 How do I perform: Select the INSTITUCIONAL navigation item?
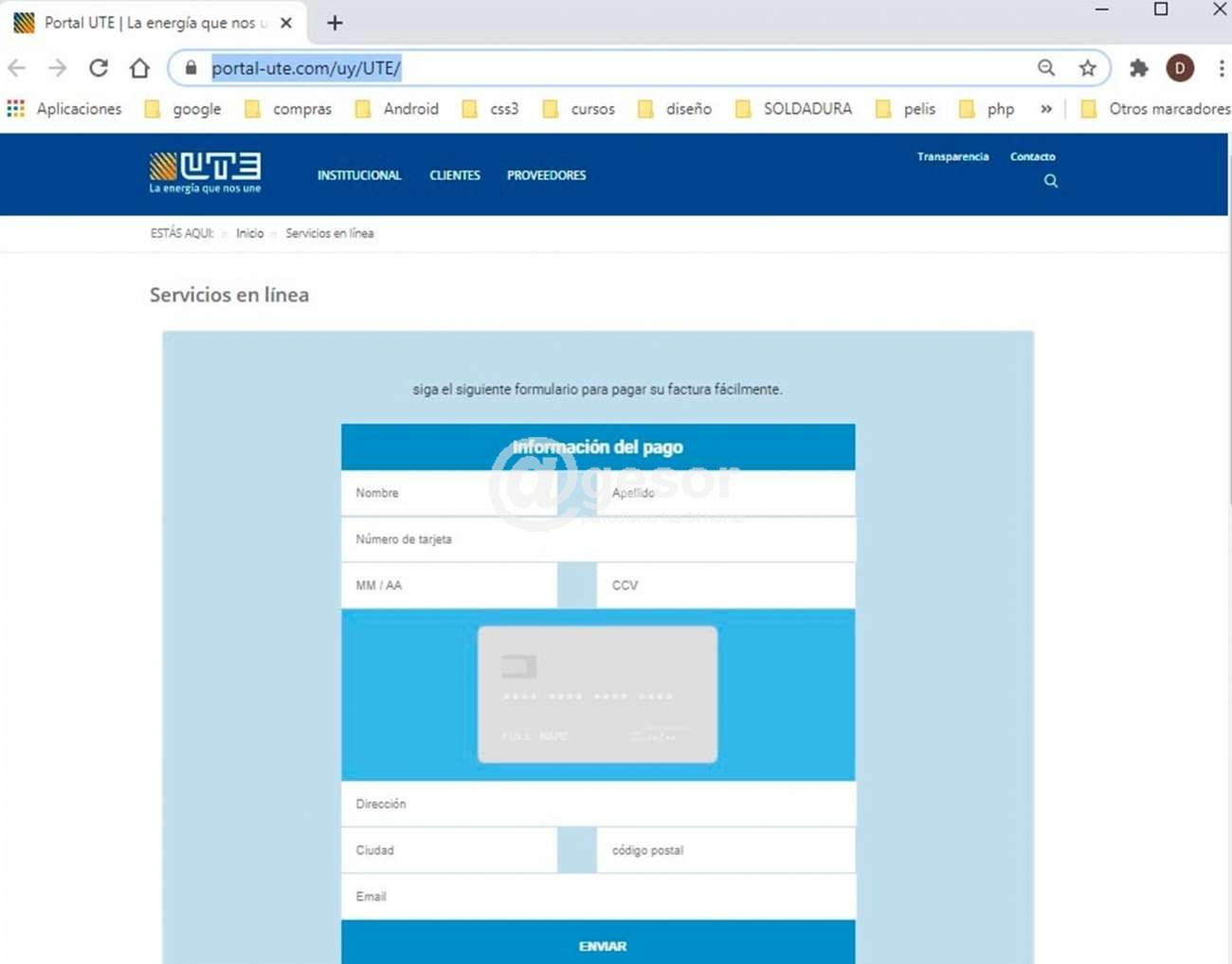pos(359,175)
